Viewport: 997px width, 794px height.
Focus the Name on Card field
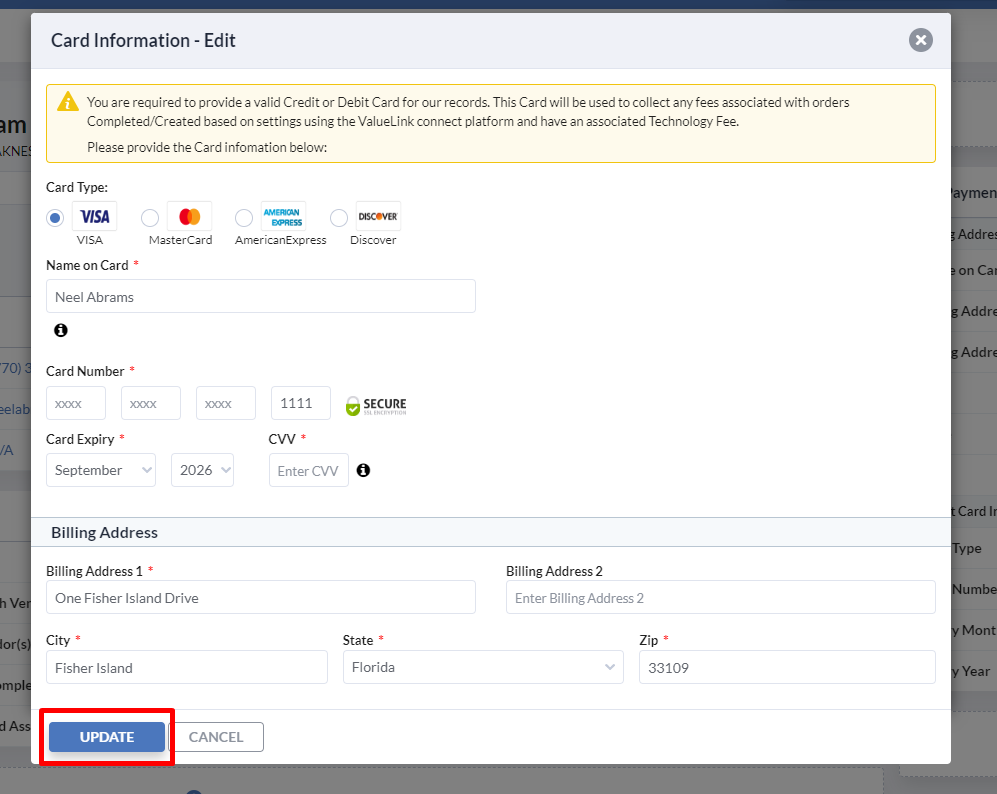coord(261,296)
